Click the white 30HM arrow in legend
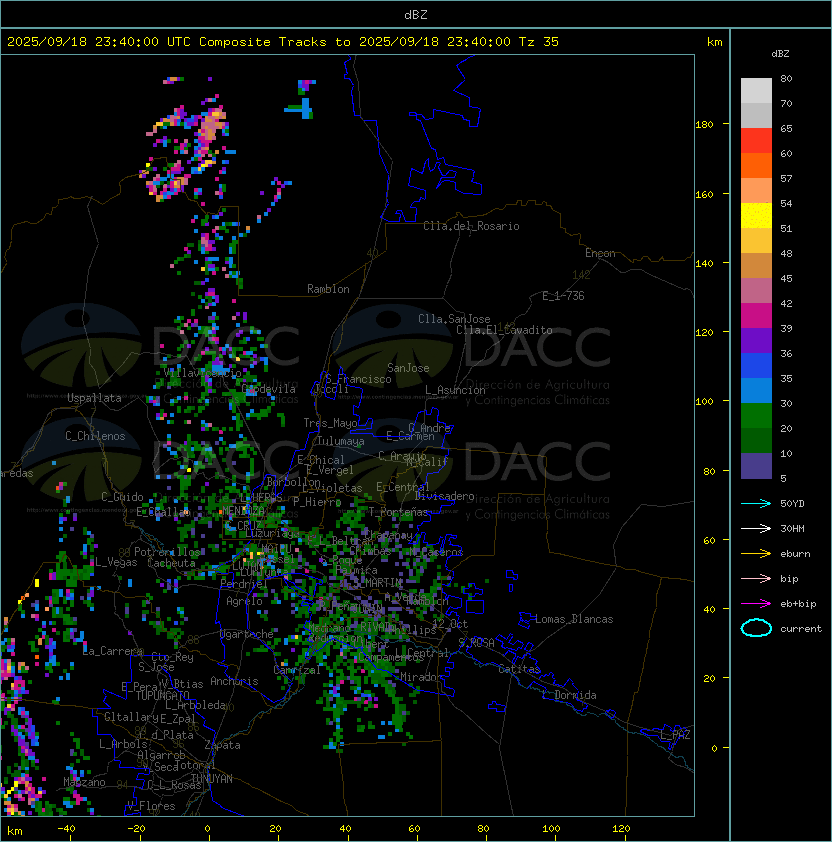Image resolution: width=832 pixels, height=842 pixels. coord(756,528)
